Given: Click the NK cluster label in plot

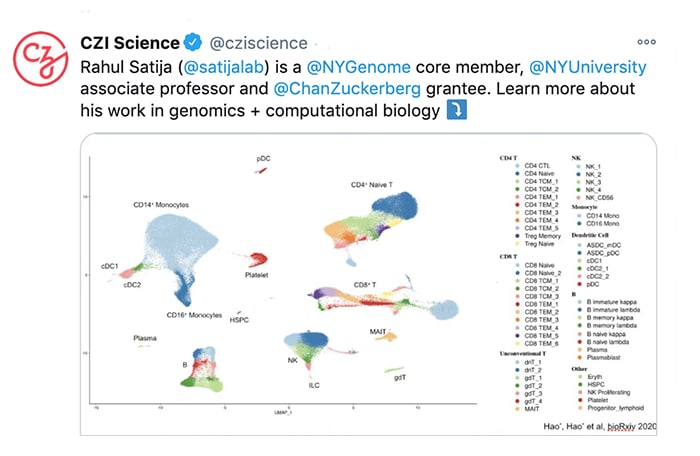Looking at the screenshot, I should point(292,360).
